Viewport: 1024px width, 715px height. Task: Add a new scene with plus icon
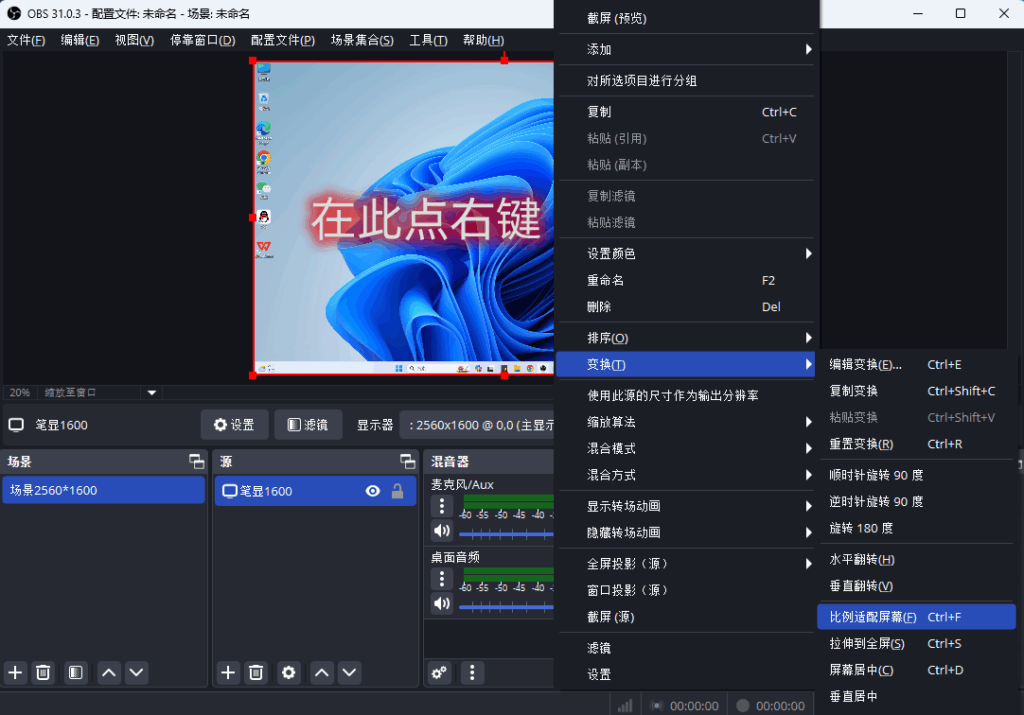[x=15, y=673]
